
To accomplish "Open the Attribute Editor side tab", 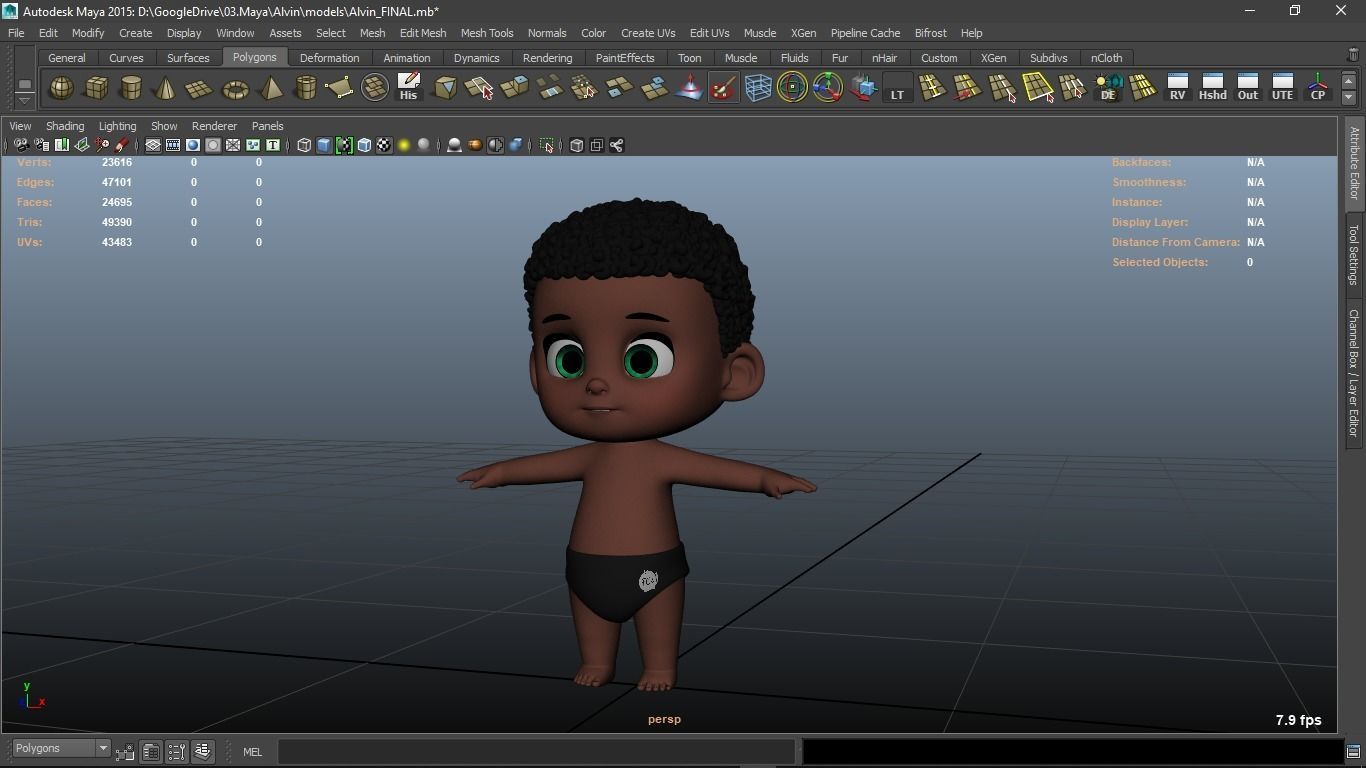I will (x=1354, y=163).
